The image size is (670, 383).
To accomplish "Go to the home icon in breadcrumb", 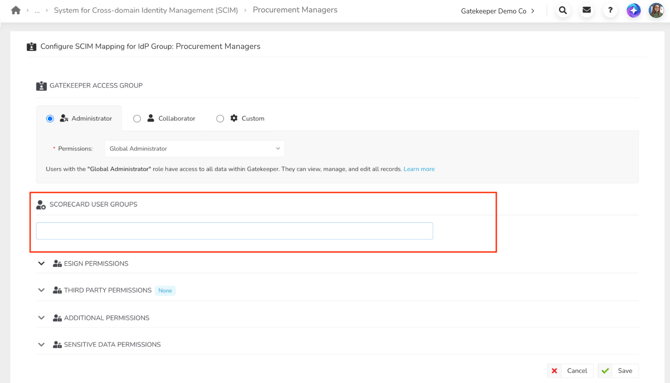I will pyautogui.click(x=16, y=10).
